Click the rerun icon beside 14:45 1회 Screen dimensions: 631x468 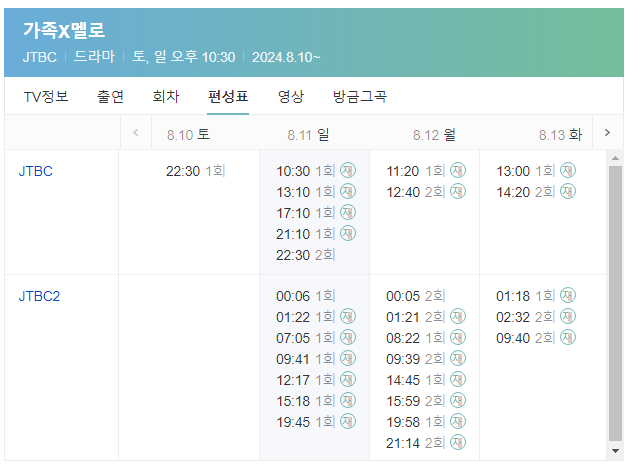coord(458,379)
